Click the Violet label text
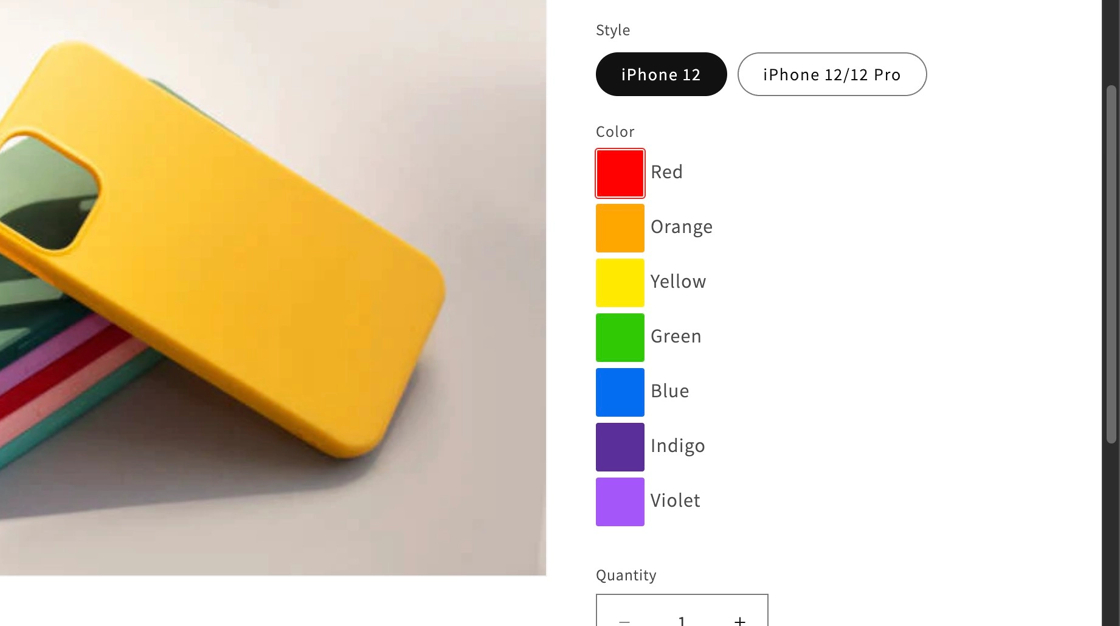1120x626 pixels. pos(675,500)
